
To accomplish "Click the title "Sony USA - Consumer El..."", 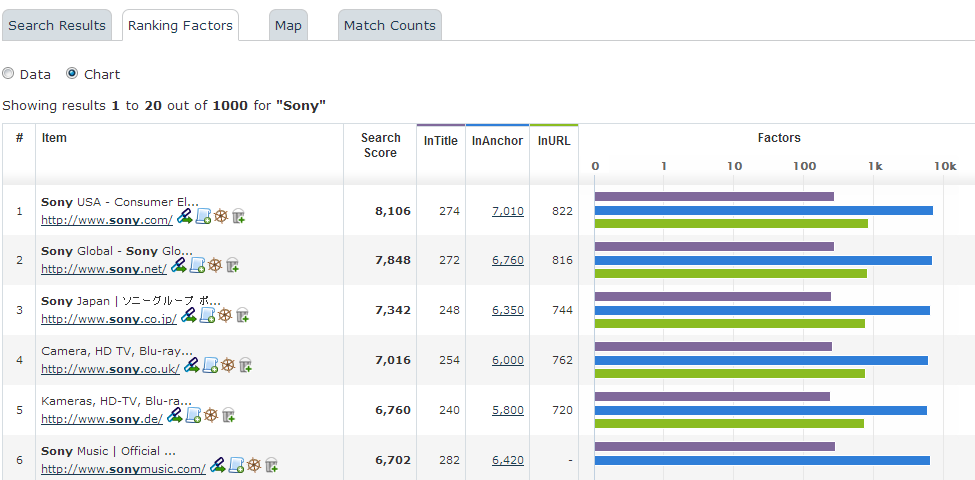I will point(120,202).
